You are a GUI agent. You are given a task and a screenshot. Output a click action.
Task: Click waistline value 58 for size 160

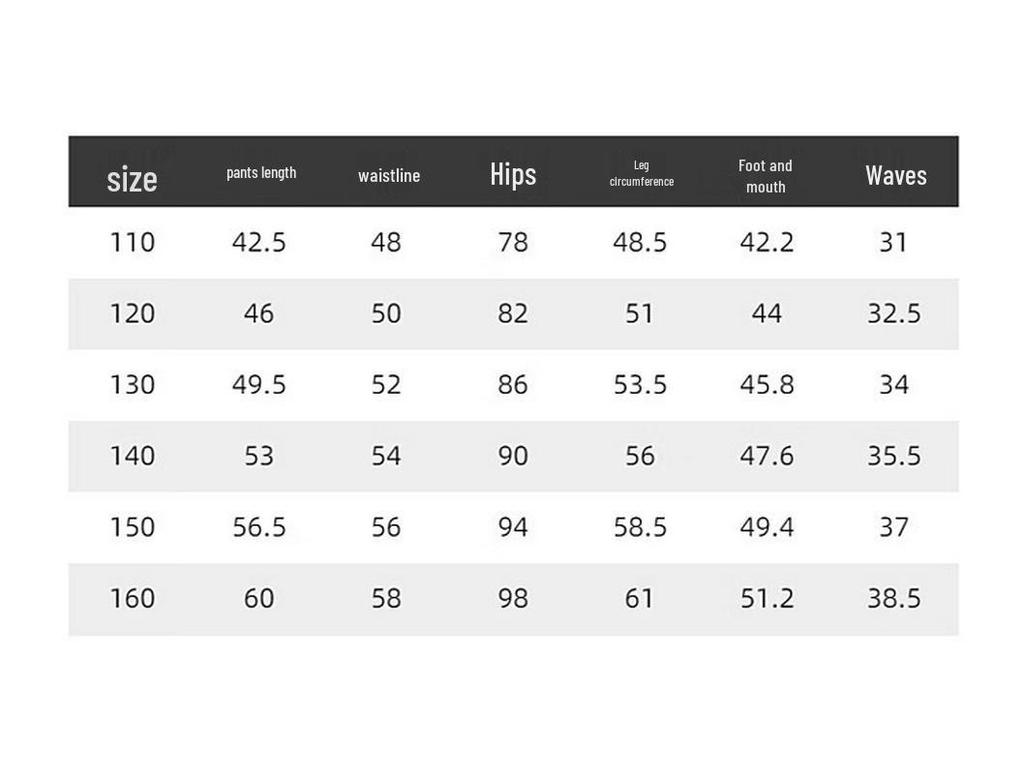point(386,598)
